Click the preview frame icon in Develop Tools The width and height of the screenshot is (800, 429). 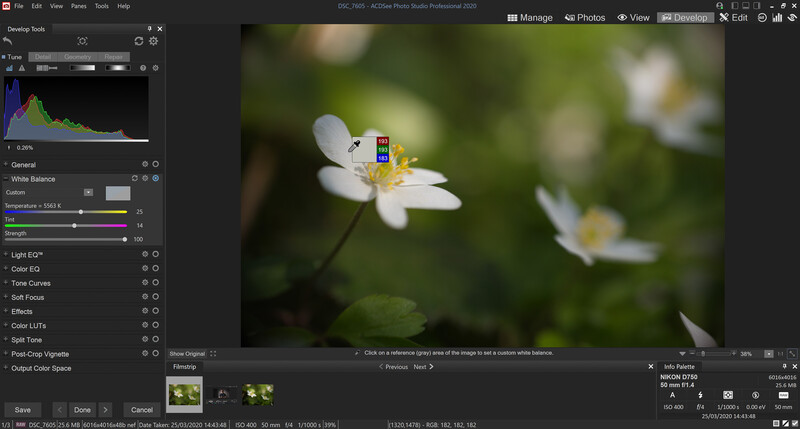pyautogui.click(x=82, y=41)
